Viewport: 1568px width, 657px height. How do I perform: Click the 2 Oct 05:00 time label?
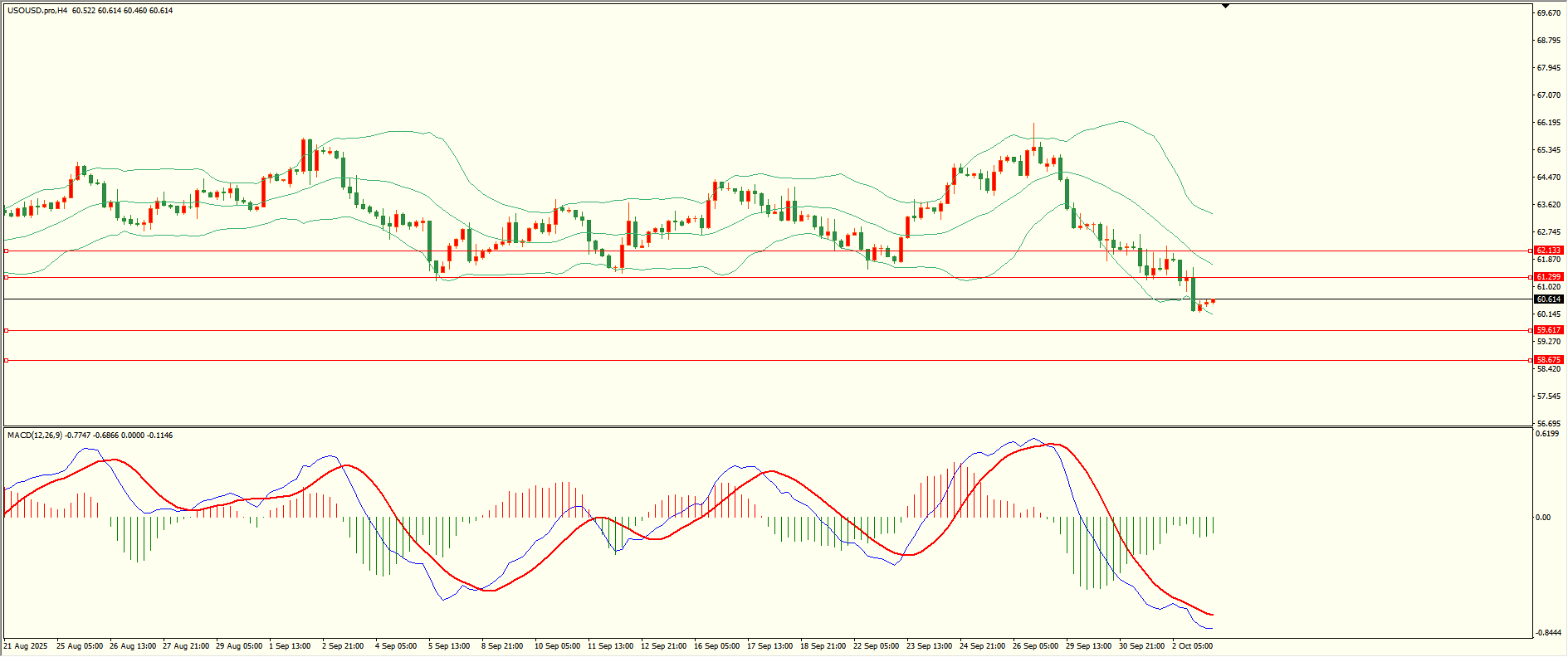click(1192, 646)
